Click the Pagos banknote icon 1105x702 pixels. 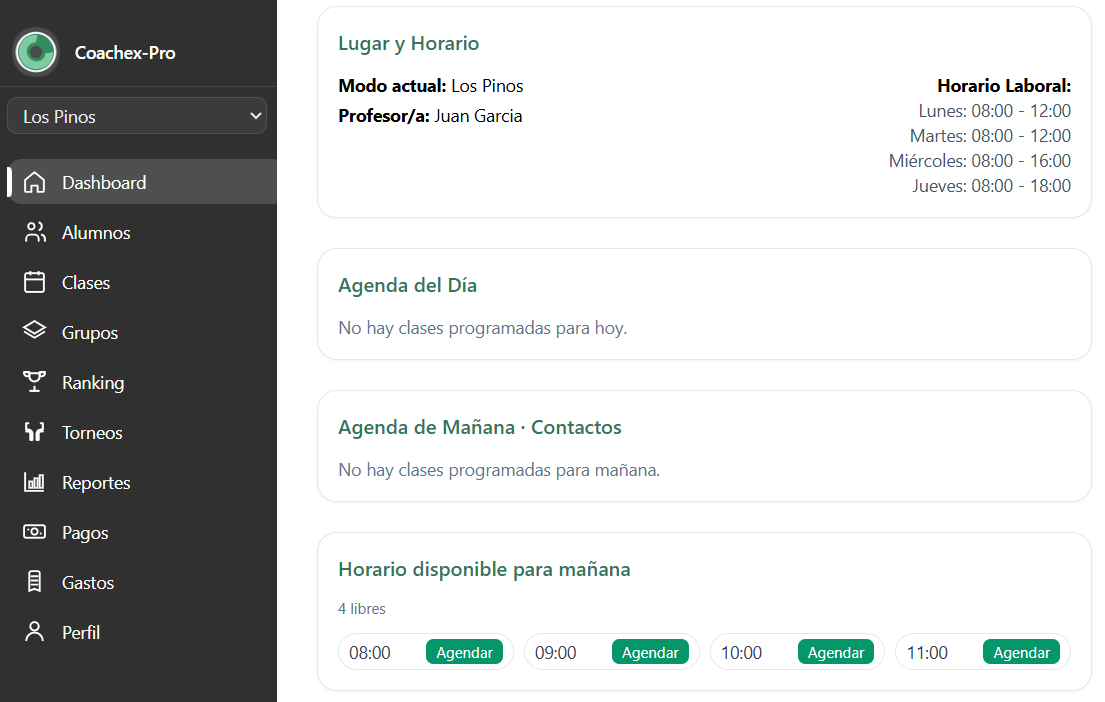click(35, 532)
